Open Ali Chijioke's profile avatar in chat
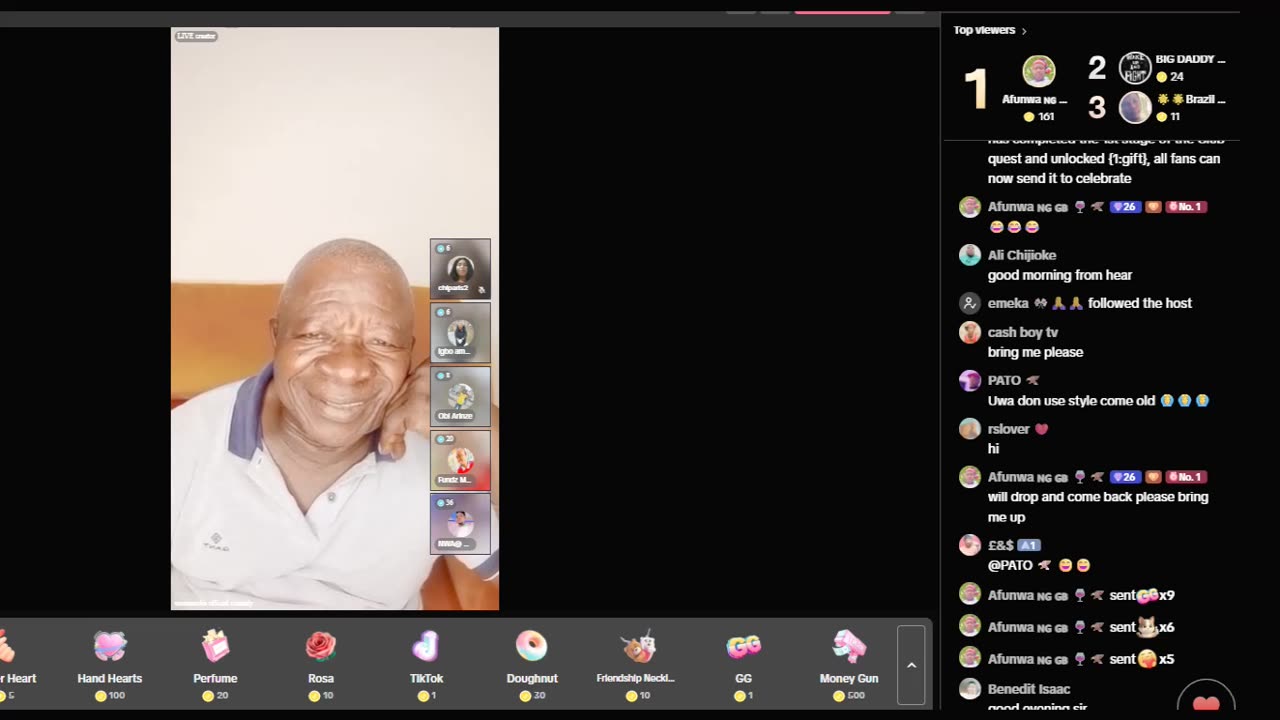1280x720 pixels. pos(970,255)
